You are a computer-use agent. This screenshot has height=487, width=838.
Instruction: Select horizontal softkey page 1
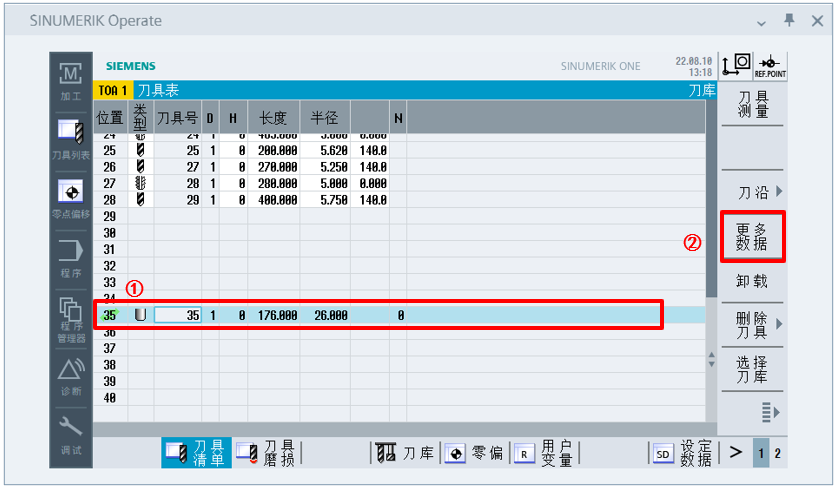(x=761, y=453)
